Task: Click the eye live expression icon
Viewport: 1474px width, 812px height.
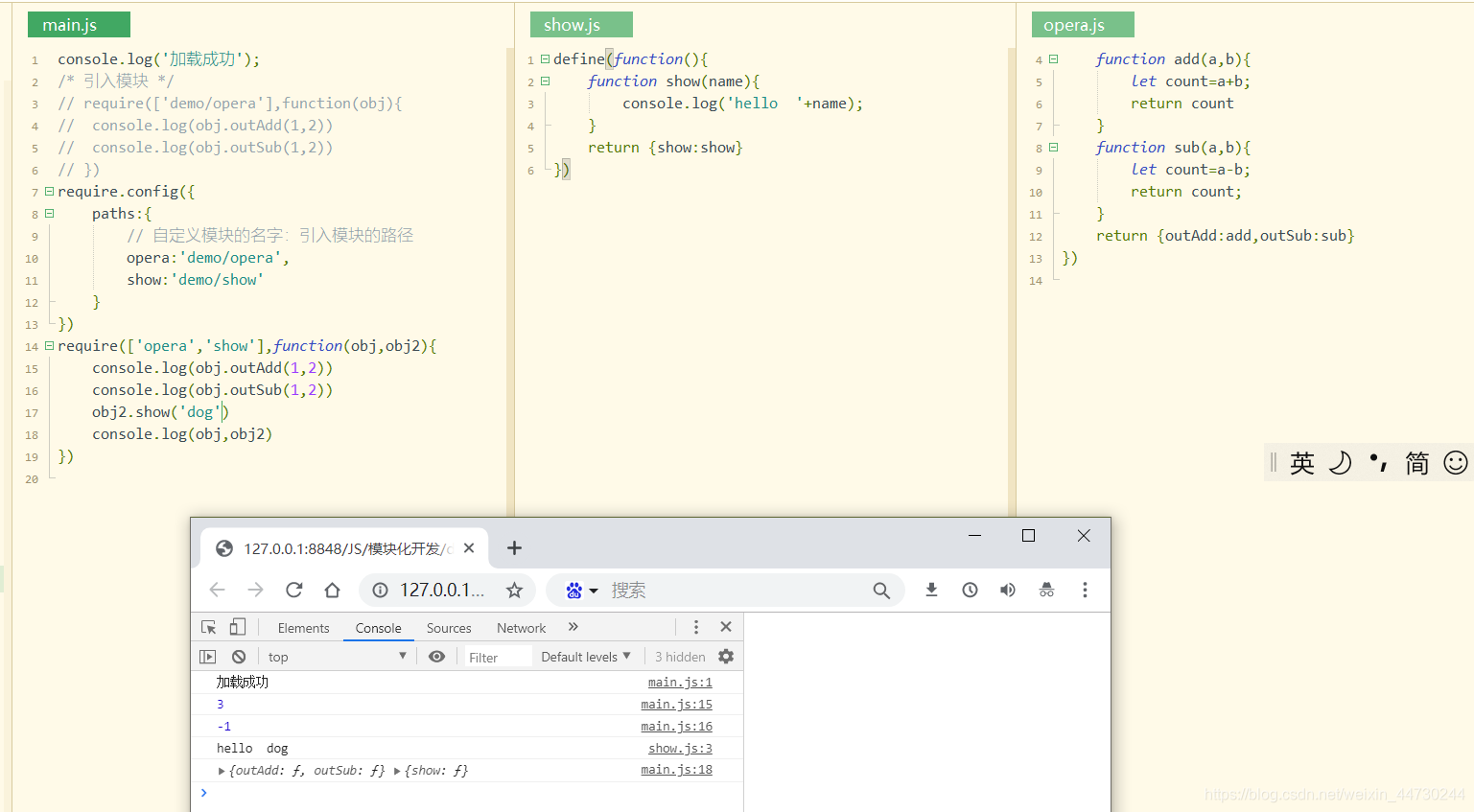Action: [436, 657]
